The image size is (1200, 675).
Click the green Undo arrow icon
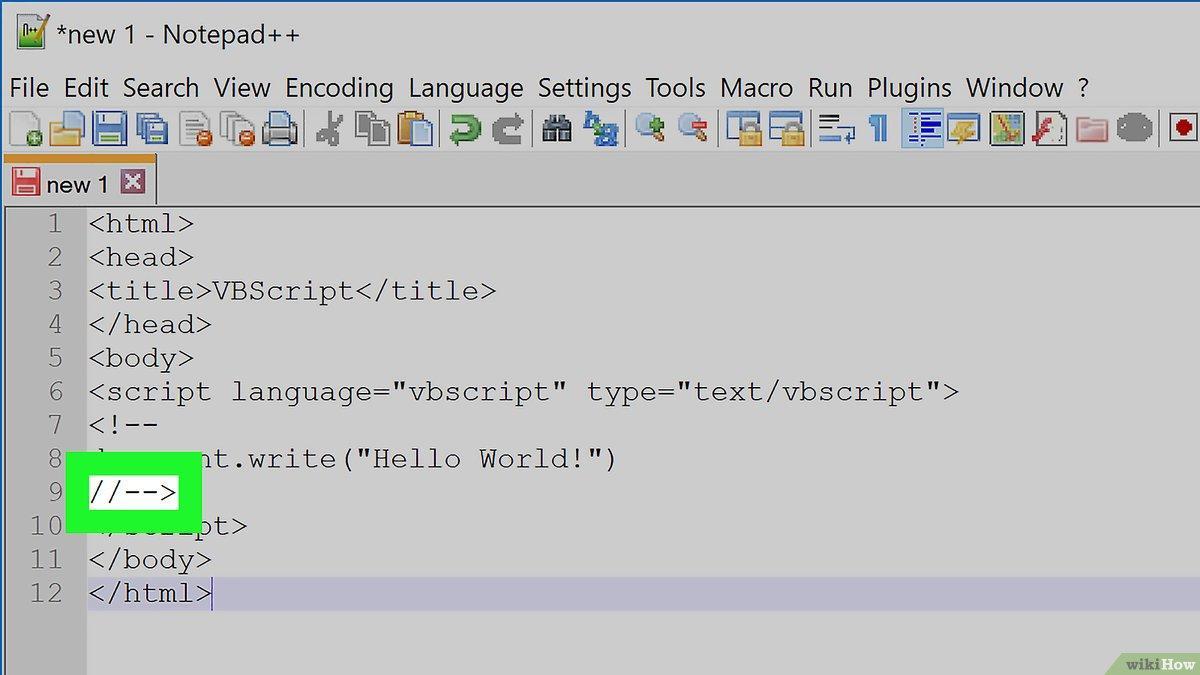click(464, 129)
